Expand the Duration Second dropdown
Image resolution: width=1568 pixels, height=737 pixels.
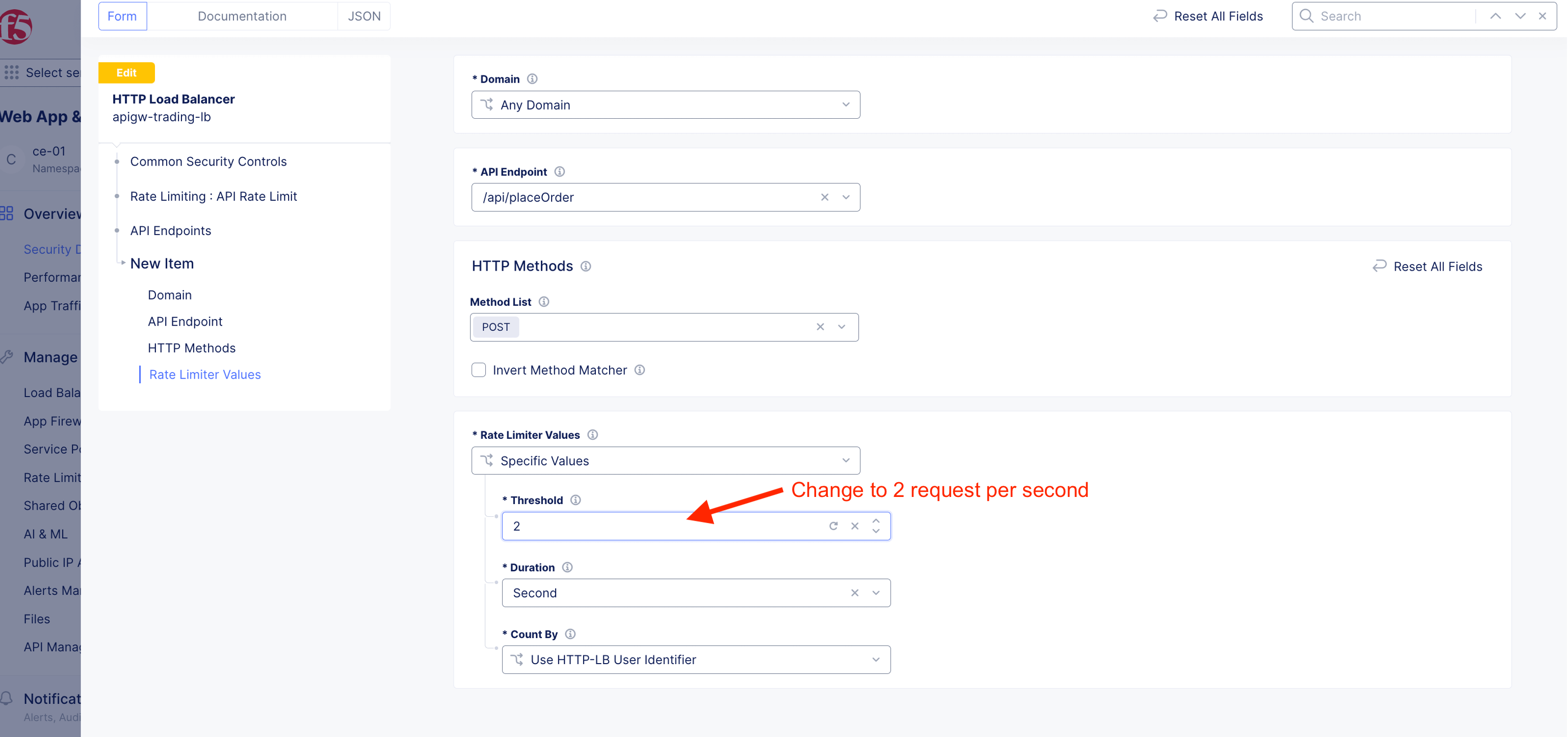[875, 593]
